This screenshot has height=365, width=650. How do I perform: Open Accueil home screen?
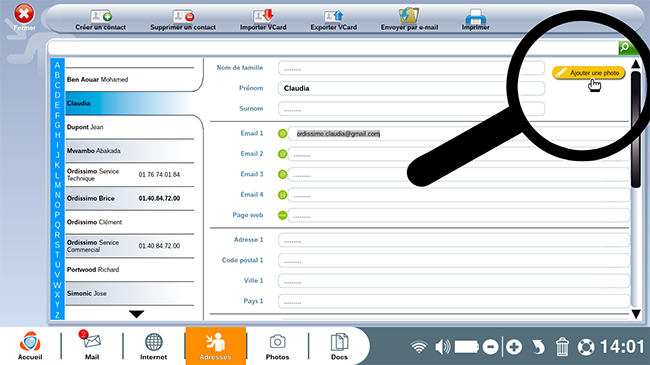[30, 346]
